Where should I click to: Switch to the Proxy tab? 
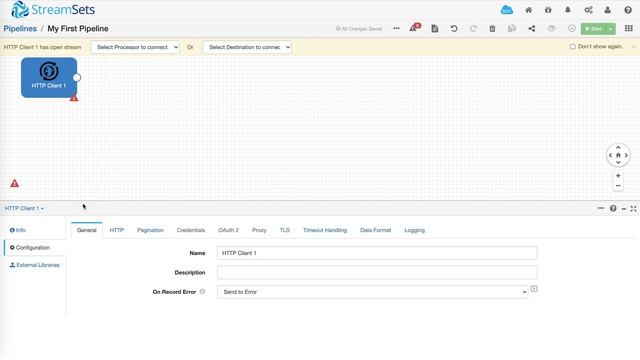click(259, 230)
